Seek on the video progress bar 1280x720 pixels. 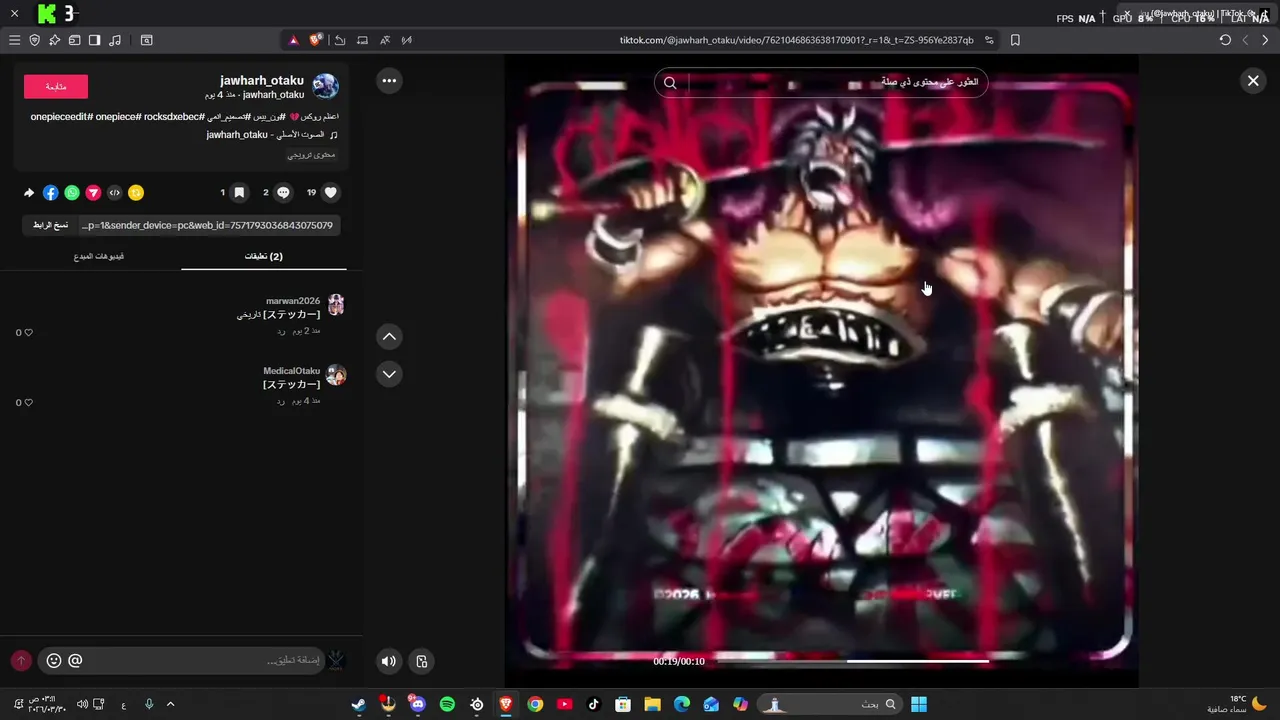tap(853, 661)
